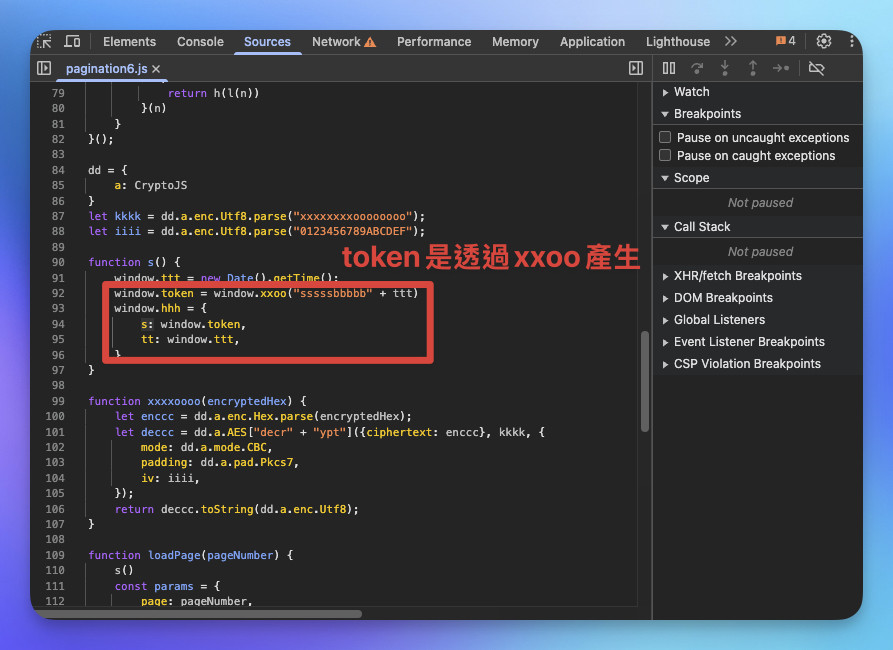893x650 pixels.
Task: Open the Memory tab
Action: point(515,42)
